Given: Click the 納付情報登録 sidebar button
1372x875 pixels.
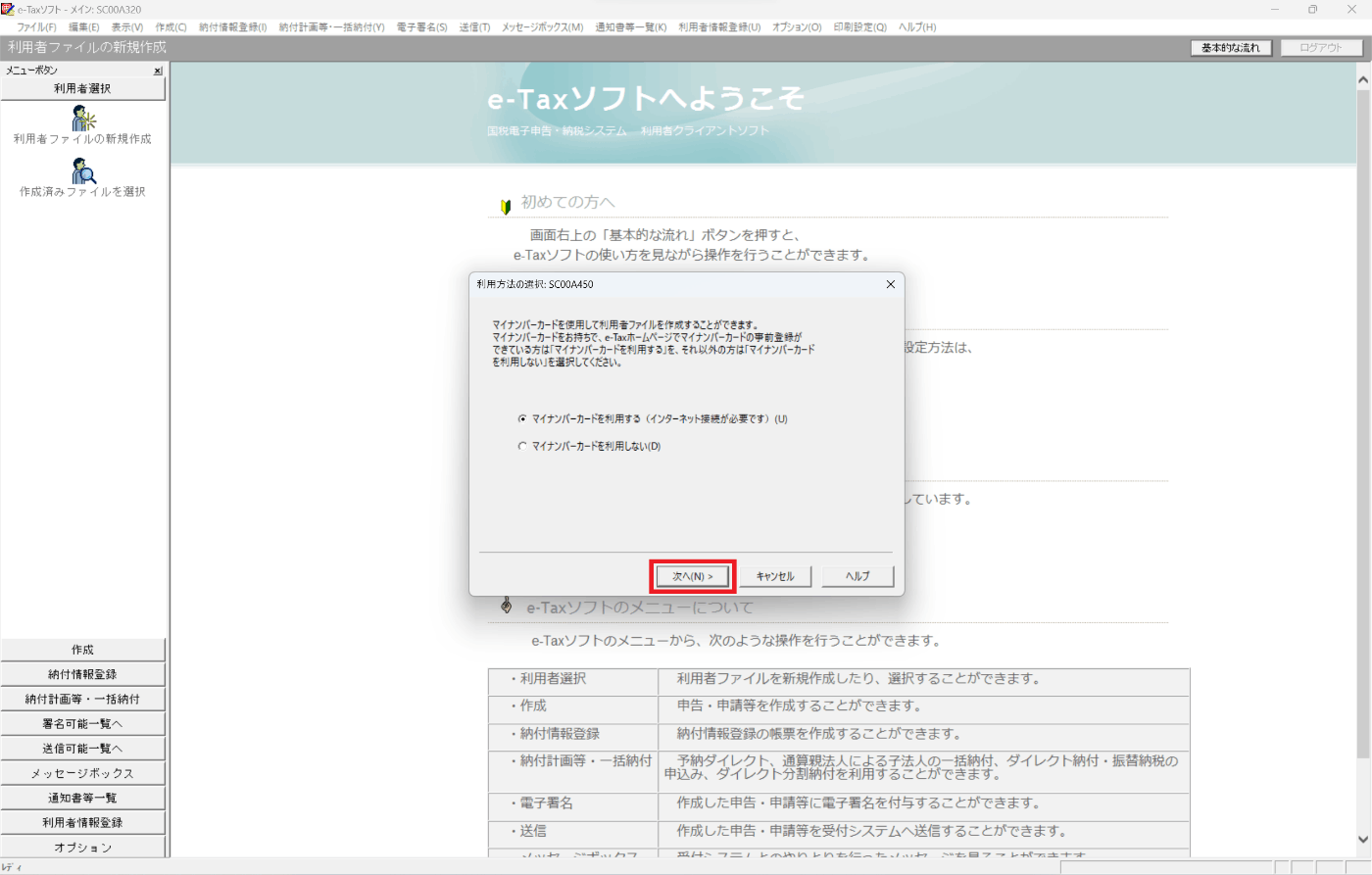Looking at the screenshot, I should [x=83, y=674].
